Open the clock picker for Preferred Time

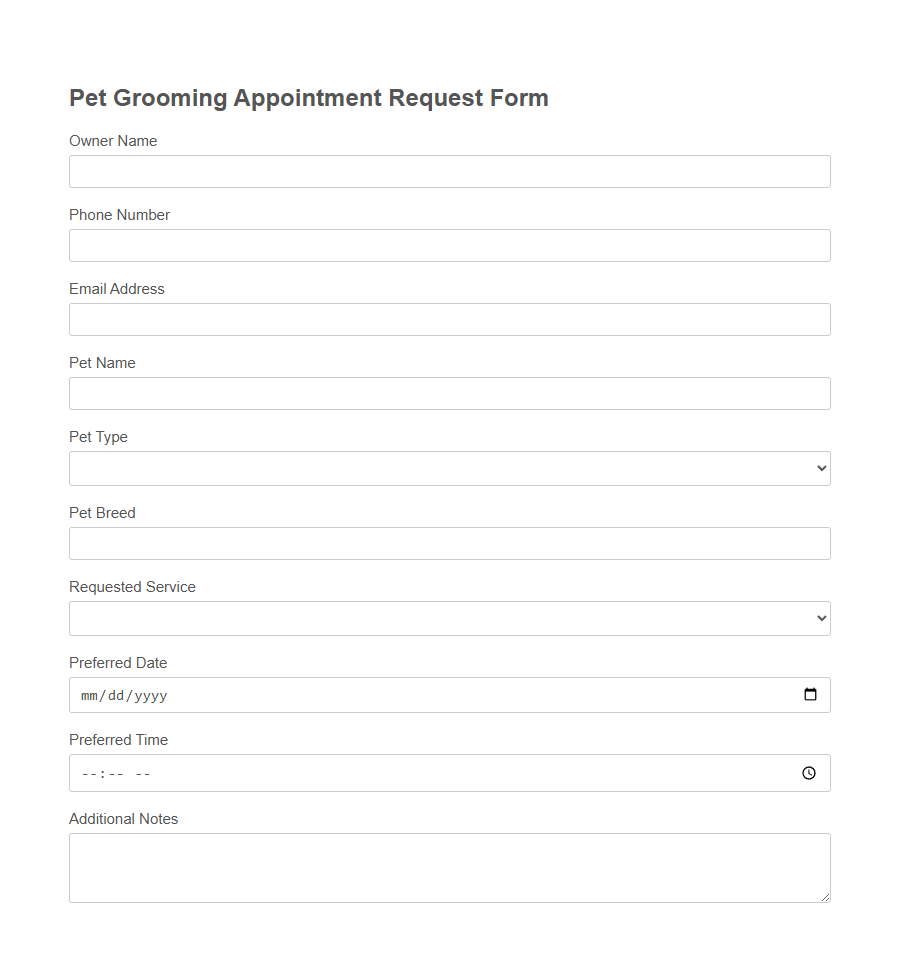808,772
